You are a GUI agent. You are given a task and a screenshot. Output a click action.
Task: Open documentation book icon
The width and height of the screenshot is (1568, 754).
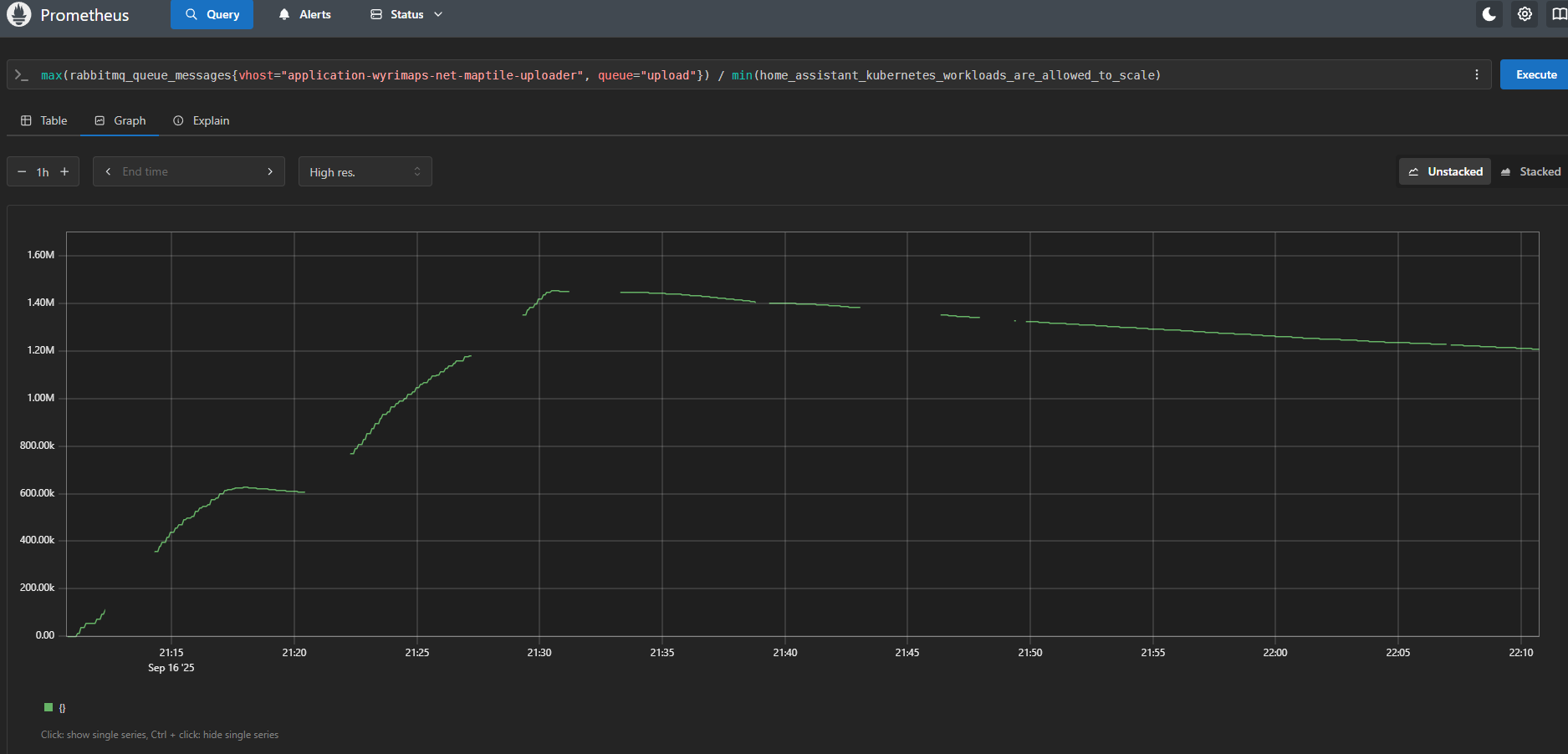coord(1558,14)
